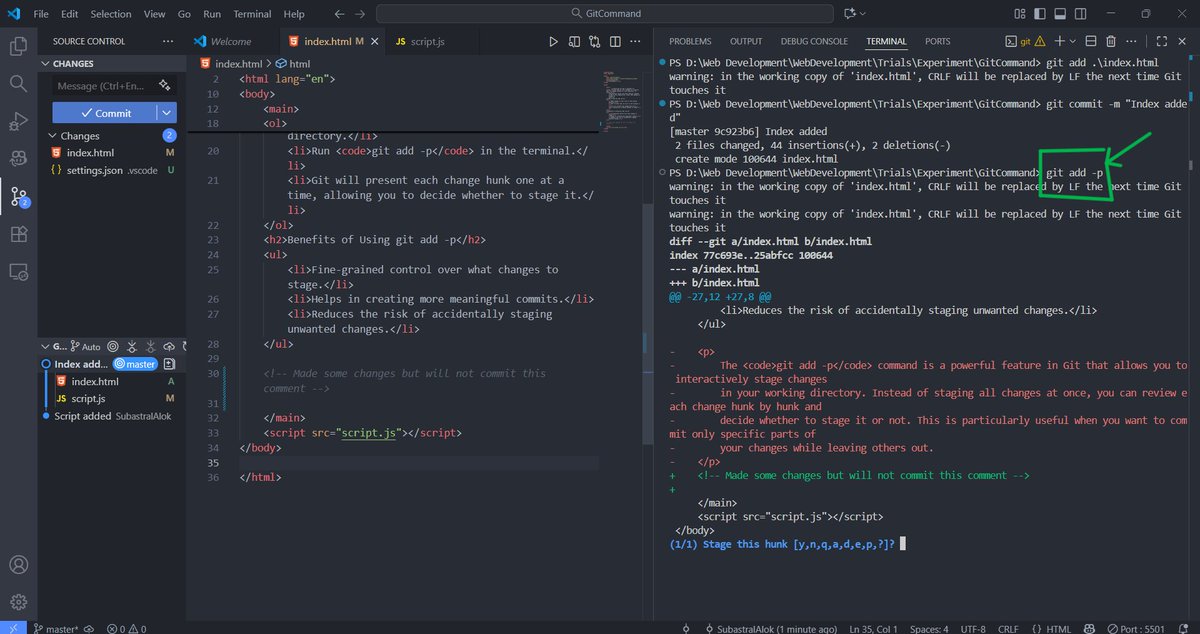
Task: Open changes icon in editor toolbar
Action: [575, 42]
